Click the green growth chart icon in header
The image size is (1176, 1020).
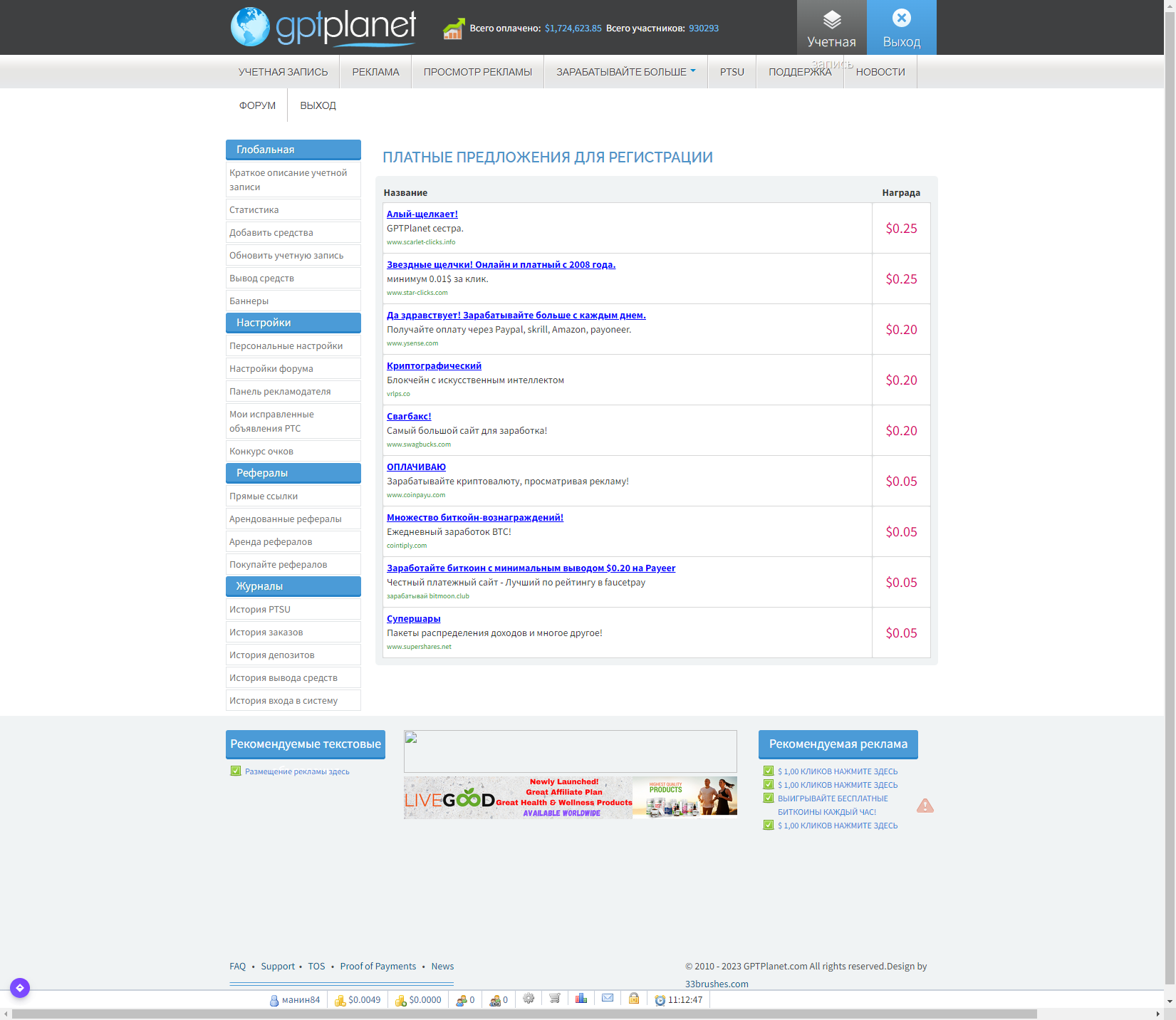tap(454, 28)
